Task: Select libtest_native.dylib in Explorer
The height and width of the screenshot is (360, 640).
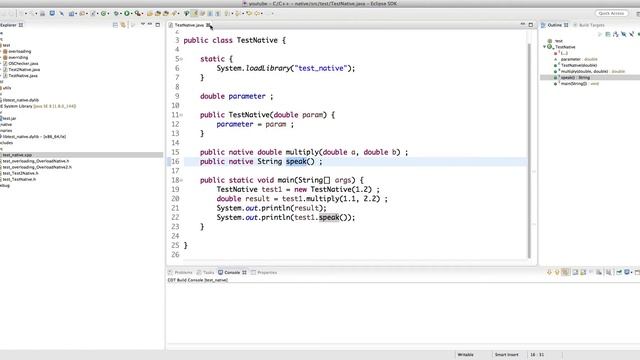Action: pos(20,100)
